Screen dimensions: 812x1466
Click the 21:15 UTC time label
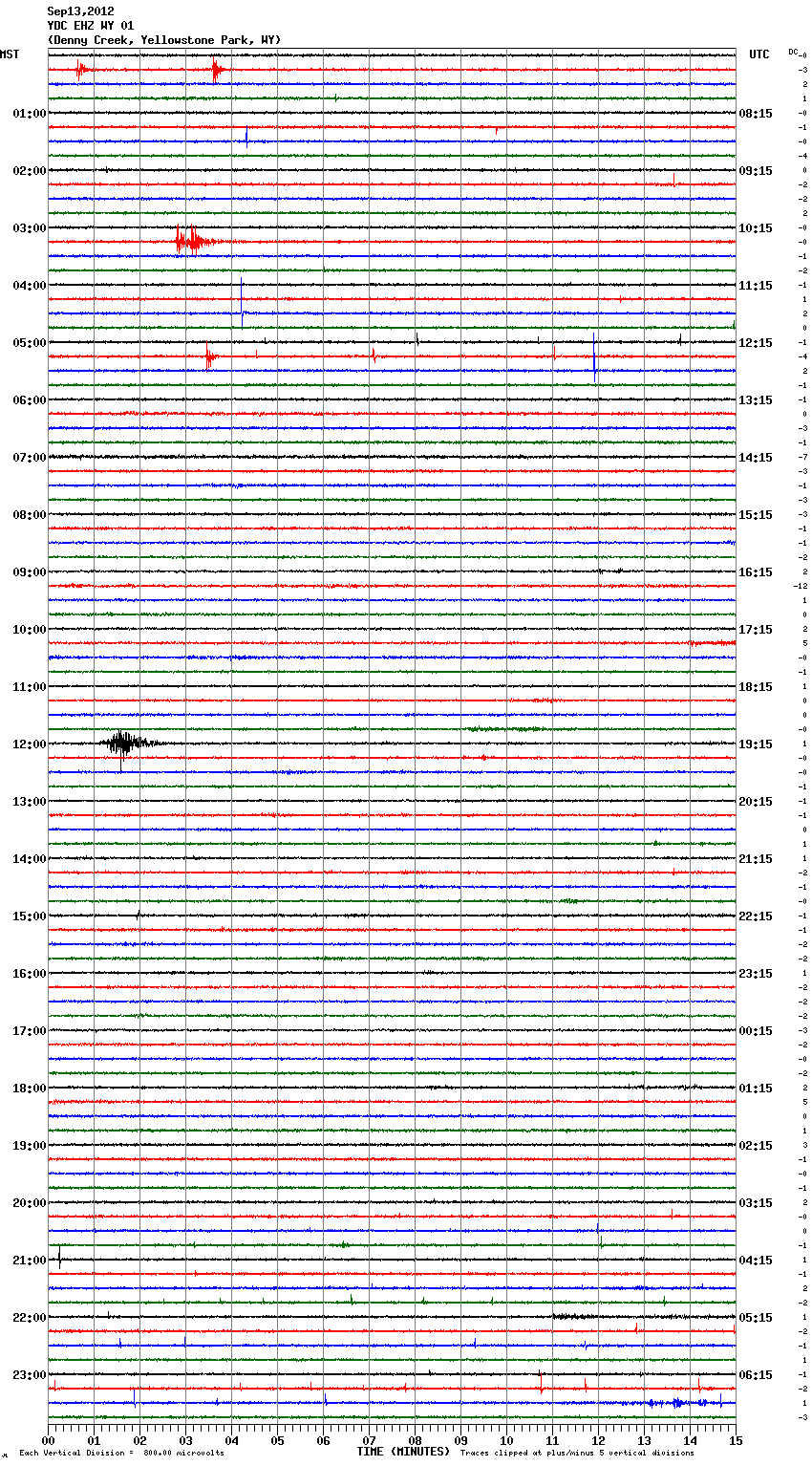(756, 859)
